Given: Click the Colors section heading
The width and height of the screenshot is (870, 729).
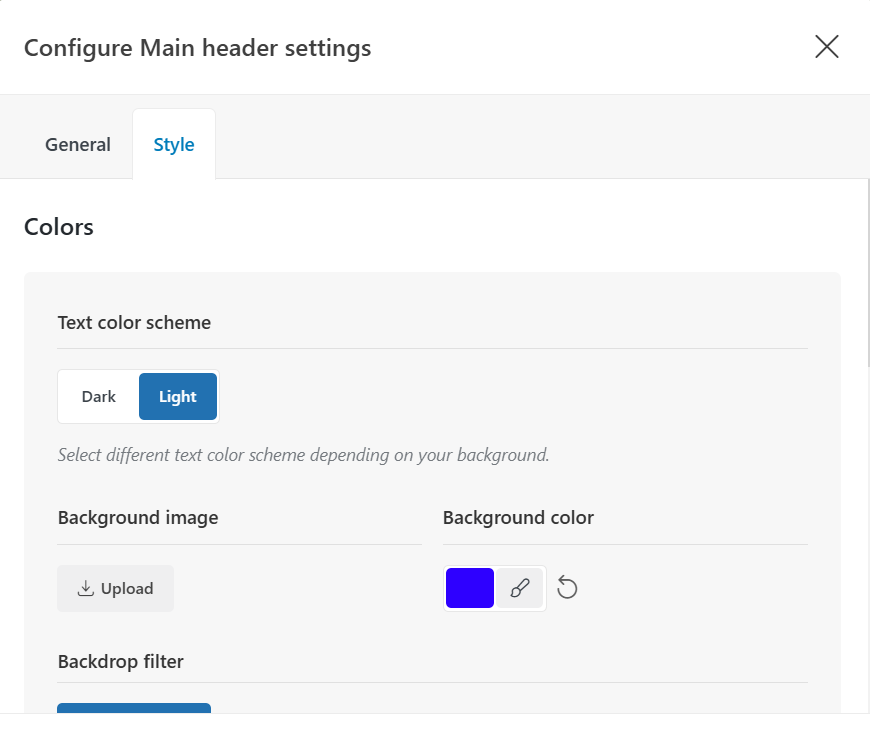Looking at the screenshot, I should pos(59,227).
